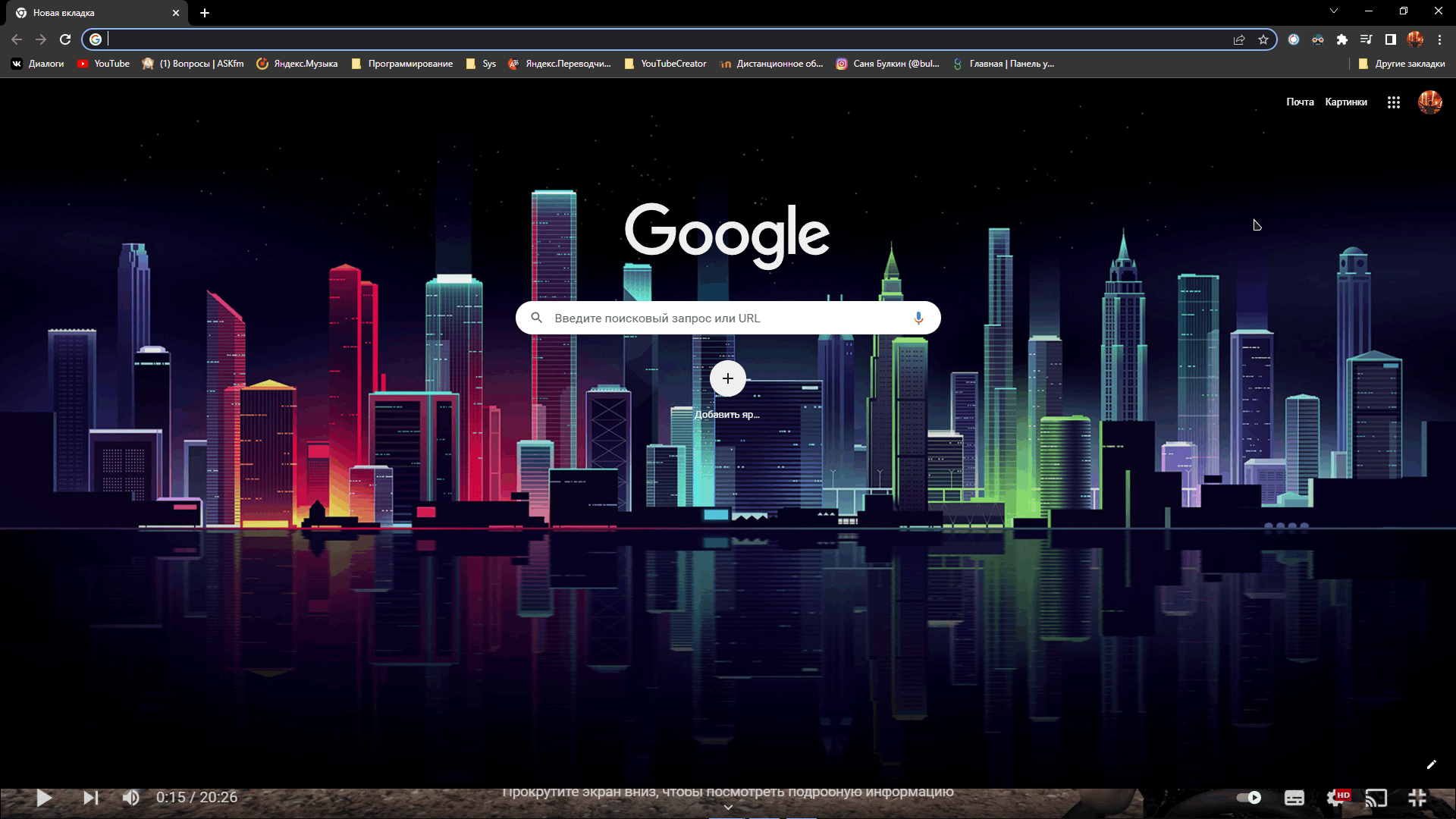The width and height of the screenshot is (1456, 819).
Task: Open the Главная | Панель у... bookmark
Action: pyautogui.click(x=1003, y=64)
